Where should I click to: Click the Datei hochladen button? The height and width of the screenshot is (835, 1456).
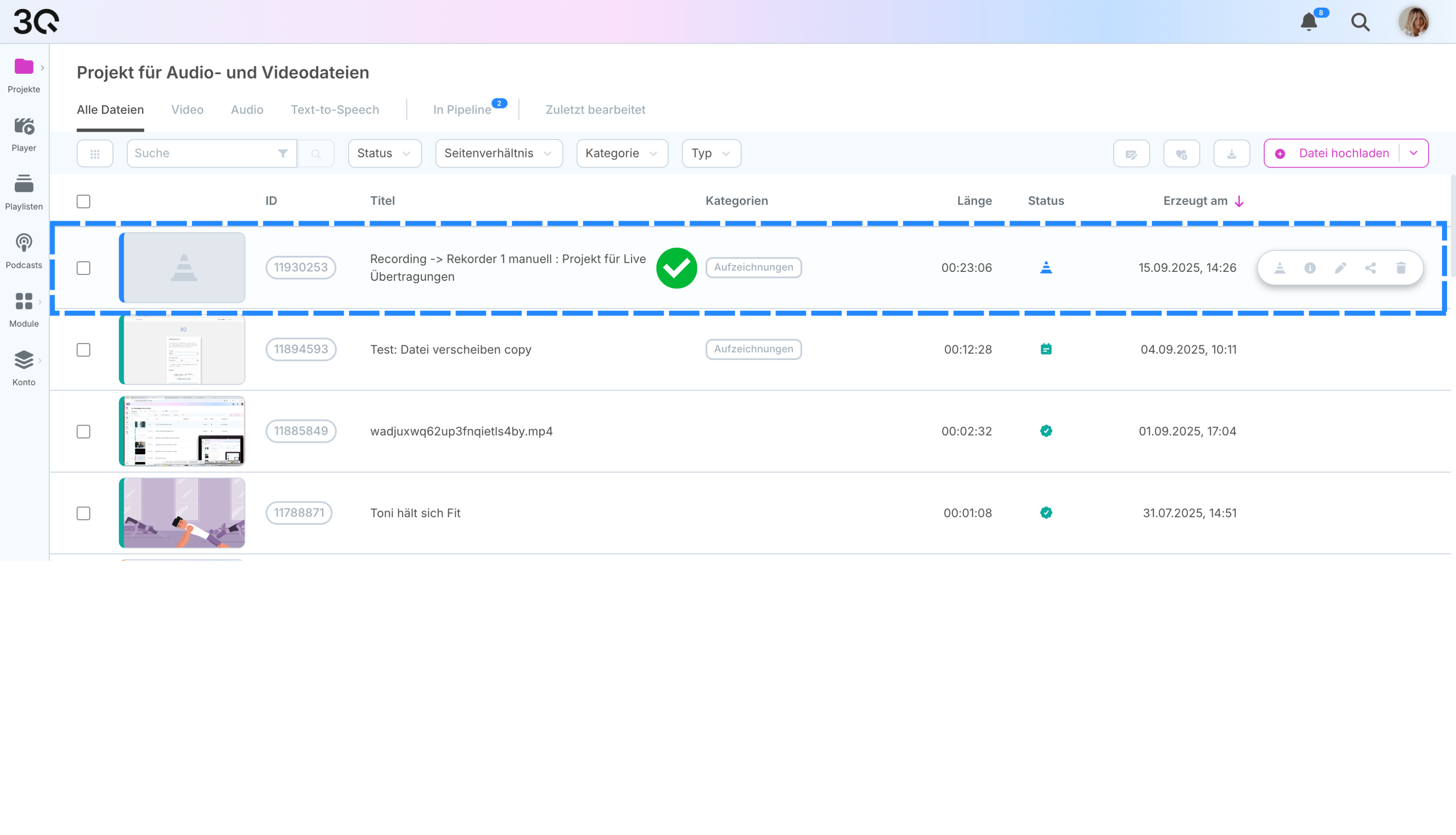(1336, 153)
